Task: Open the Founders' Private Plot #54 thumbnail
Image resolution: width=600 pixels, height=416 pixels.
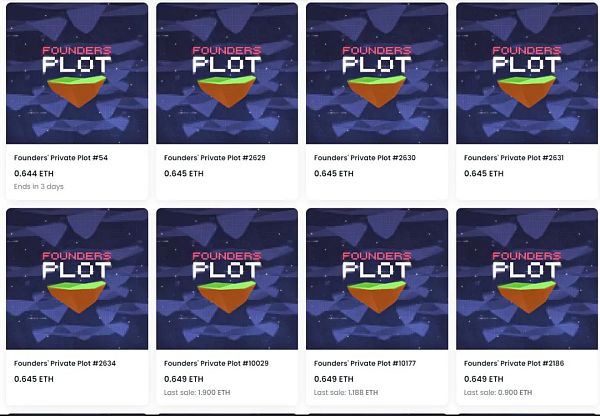Action: 76,74
